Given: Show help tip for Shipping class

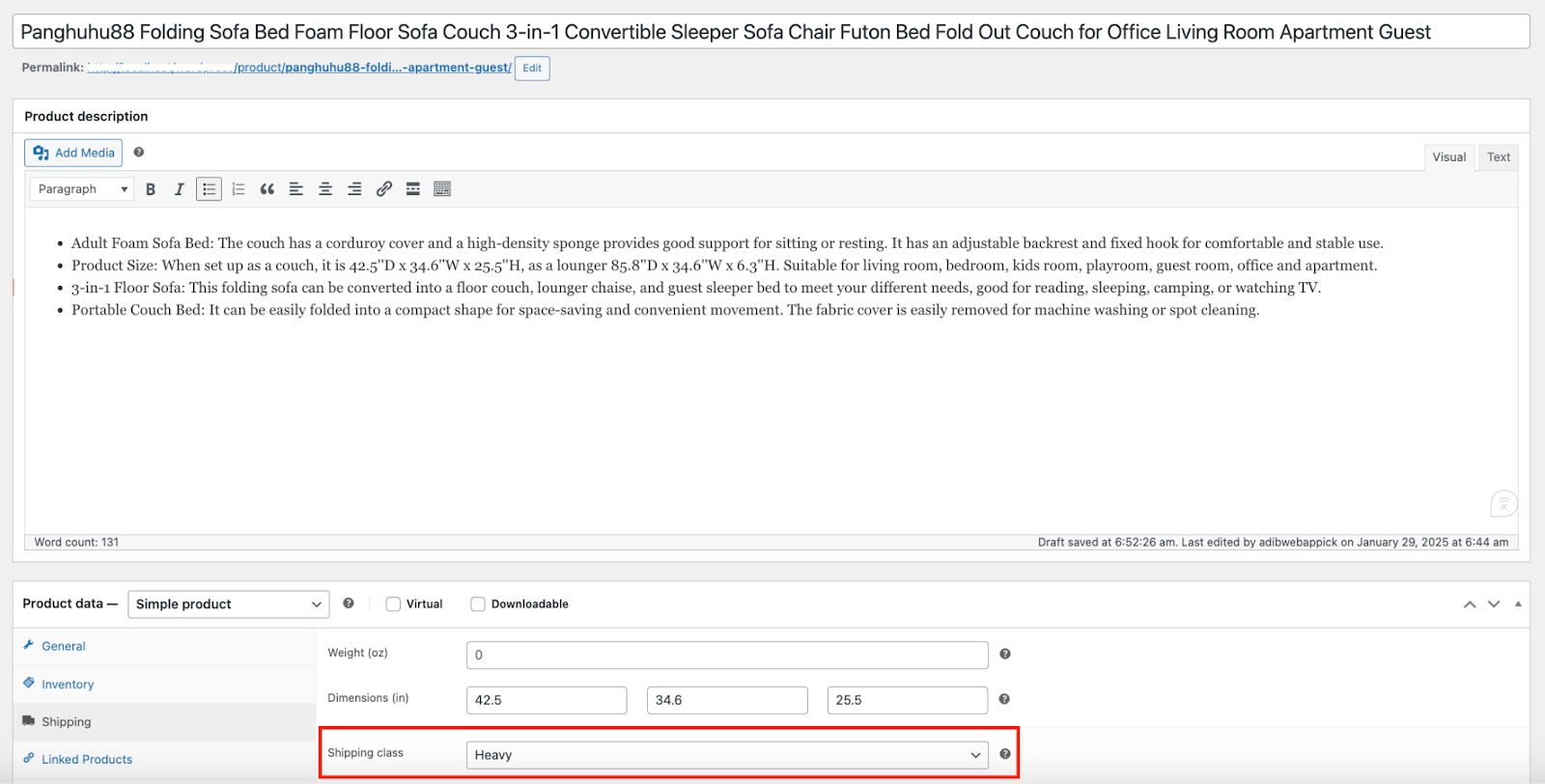Looking at the screenshot, I should point(1005,754).
